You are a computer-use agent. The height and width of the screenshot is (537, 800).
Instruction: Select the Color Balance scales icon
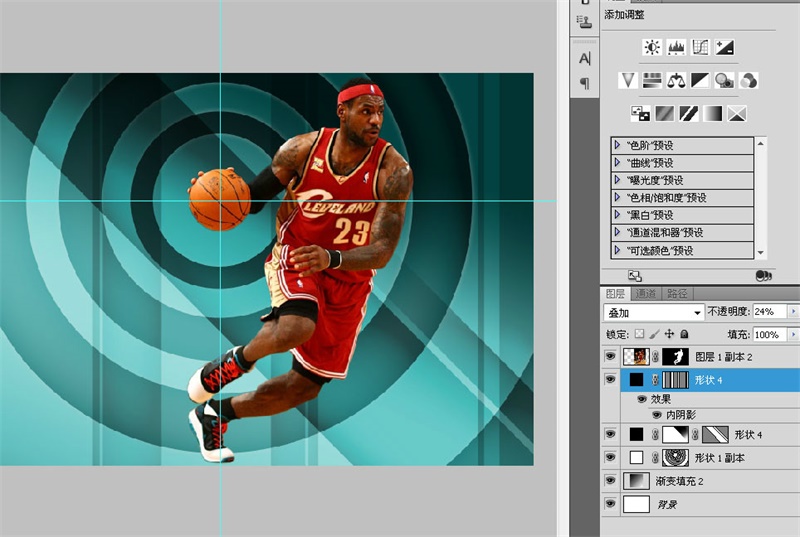(676, 80)
